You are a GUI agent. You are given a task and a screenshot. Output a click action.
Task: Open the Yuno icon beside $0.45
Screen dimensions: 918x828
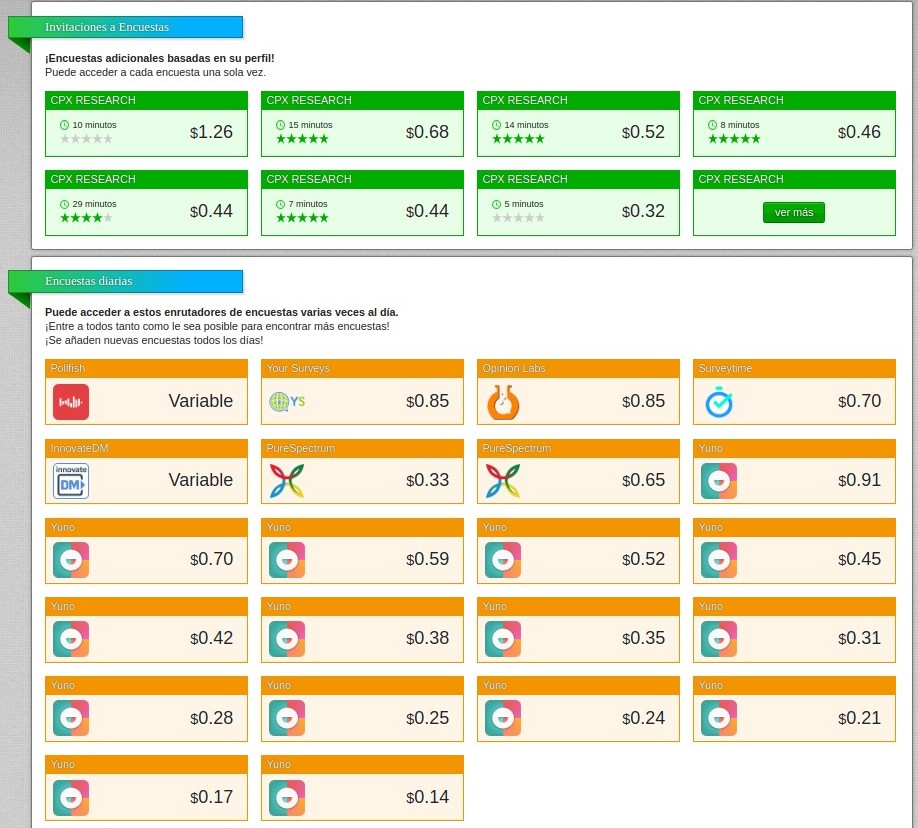719,560
